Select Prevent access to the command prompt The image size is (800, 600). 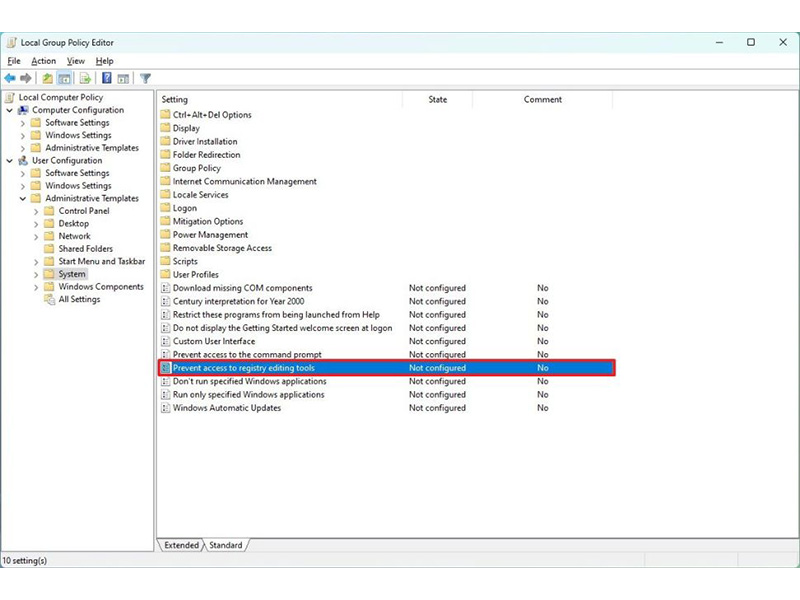pyautogui.click(x=247, y=354)
